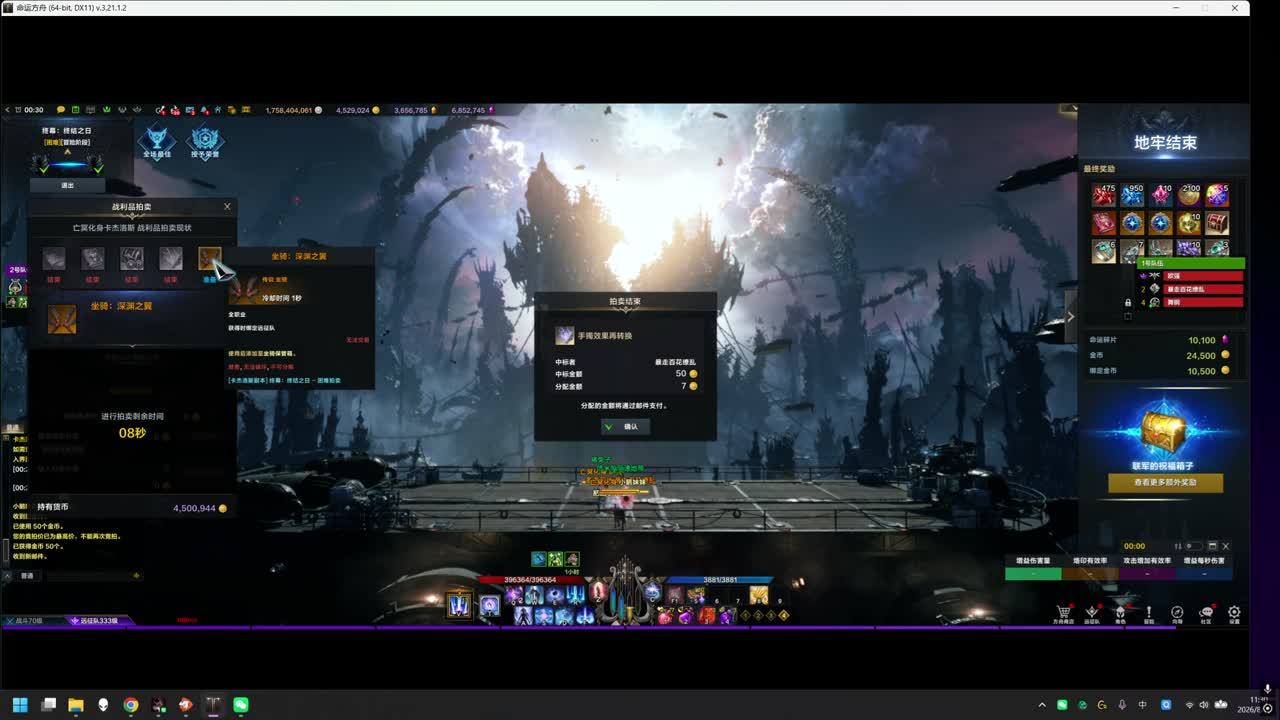Open Windows Start menu
This screenshot has height=720, width=1280.
(20, 705)
